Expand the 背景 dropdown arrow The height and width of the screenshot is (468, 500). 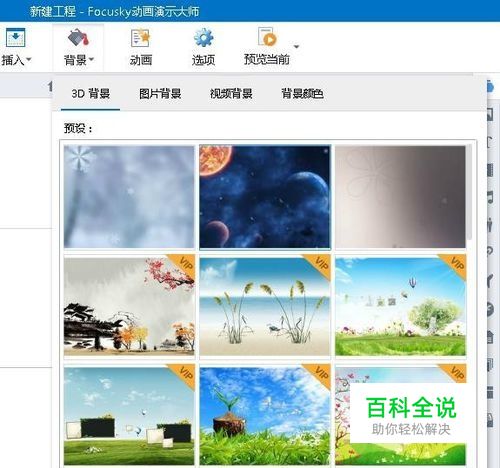coord(91,60)
